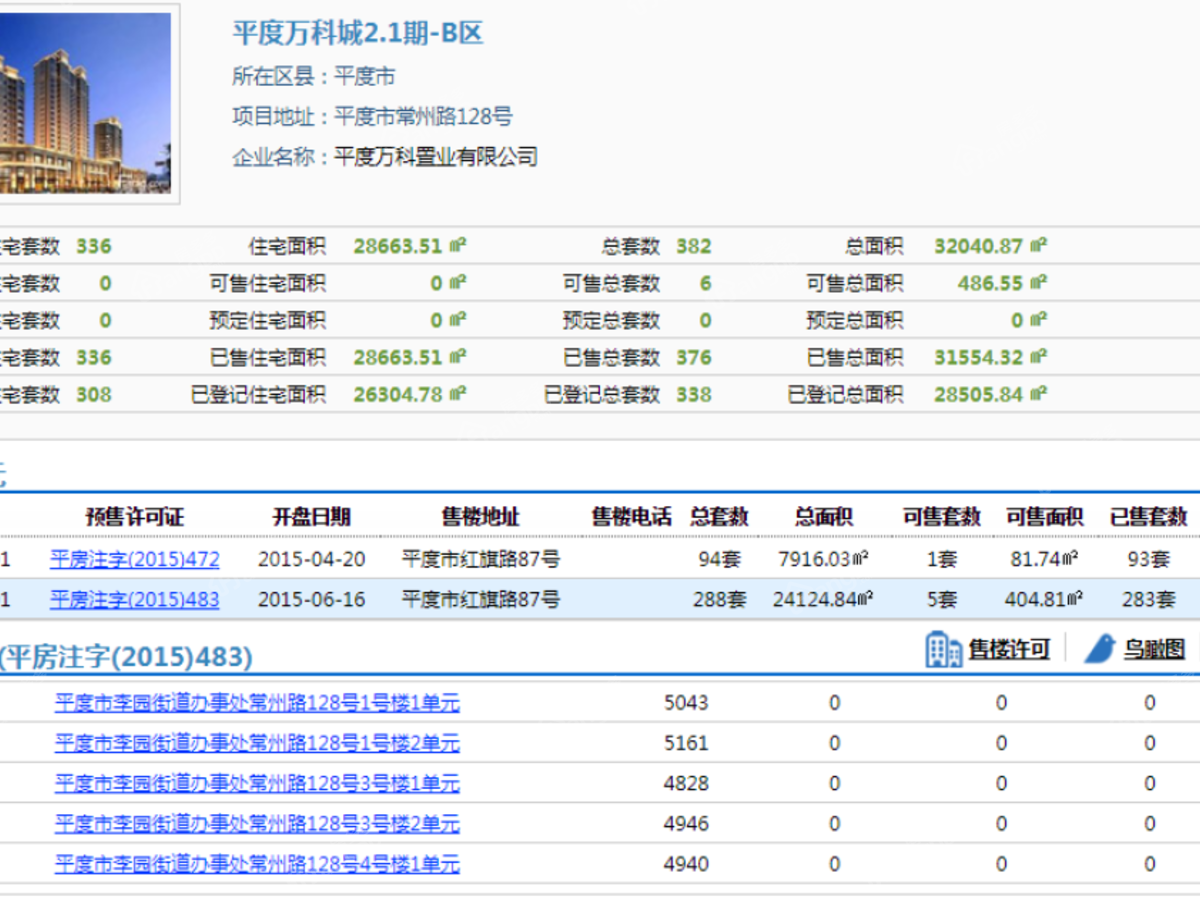Click the value 4828 in the unit list
Viewport: 1200px width, 900px height.
(x=686, y=783)
